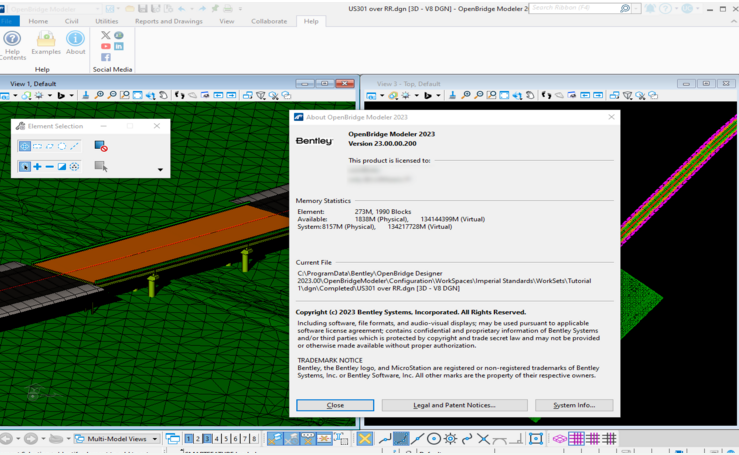Click Zoom In magnifier in View 3 toolbar

(x=466, y=95)
